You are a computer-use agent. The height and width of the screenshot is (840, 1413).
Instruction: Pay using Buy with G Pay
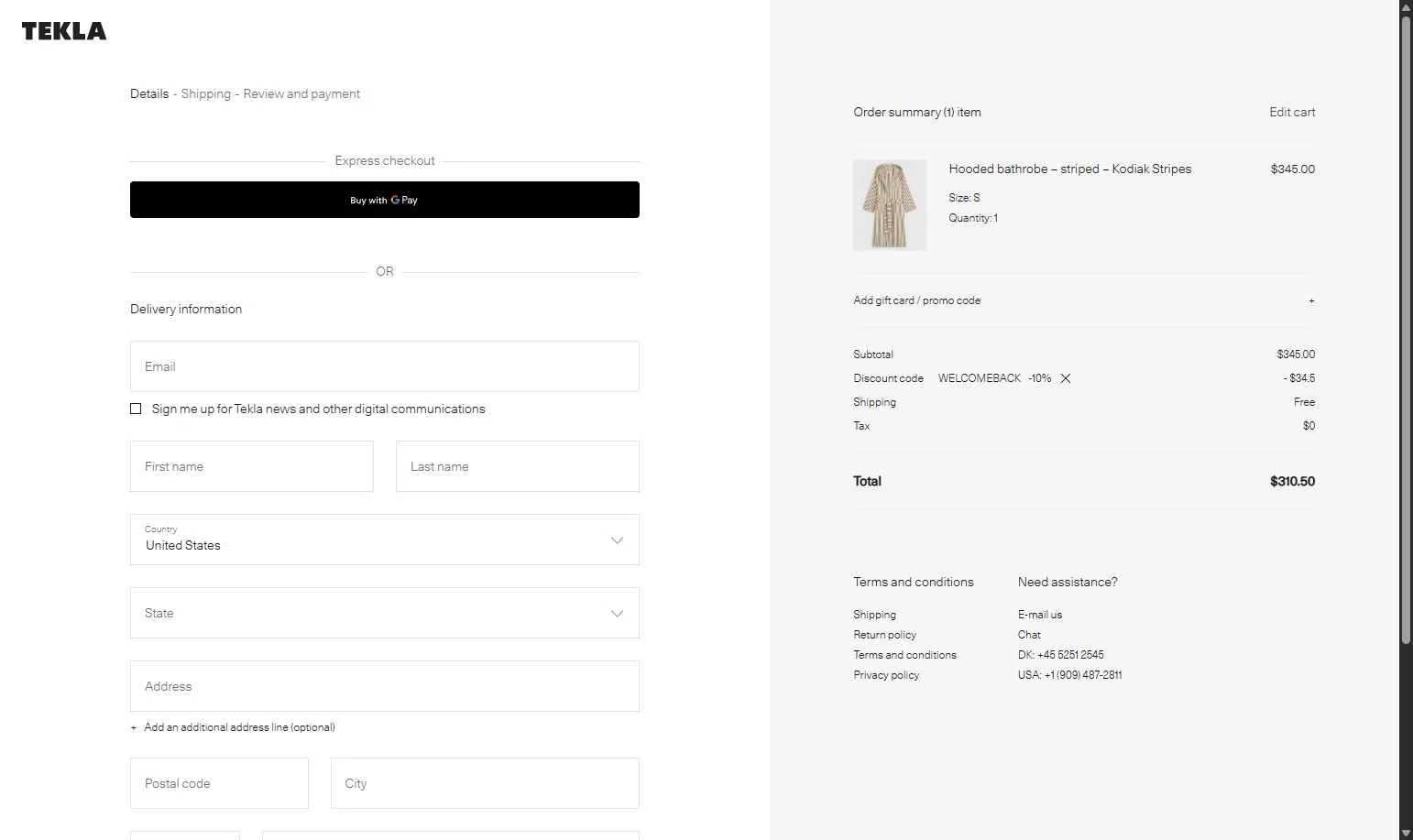pyautogui.click(x=385, y=200)
